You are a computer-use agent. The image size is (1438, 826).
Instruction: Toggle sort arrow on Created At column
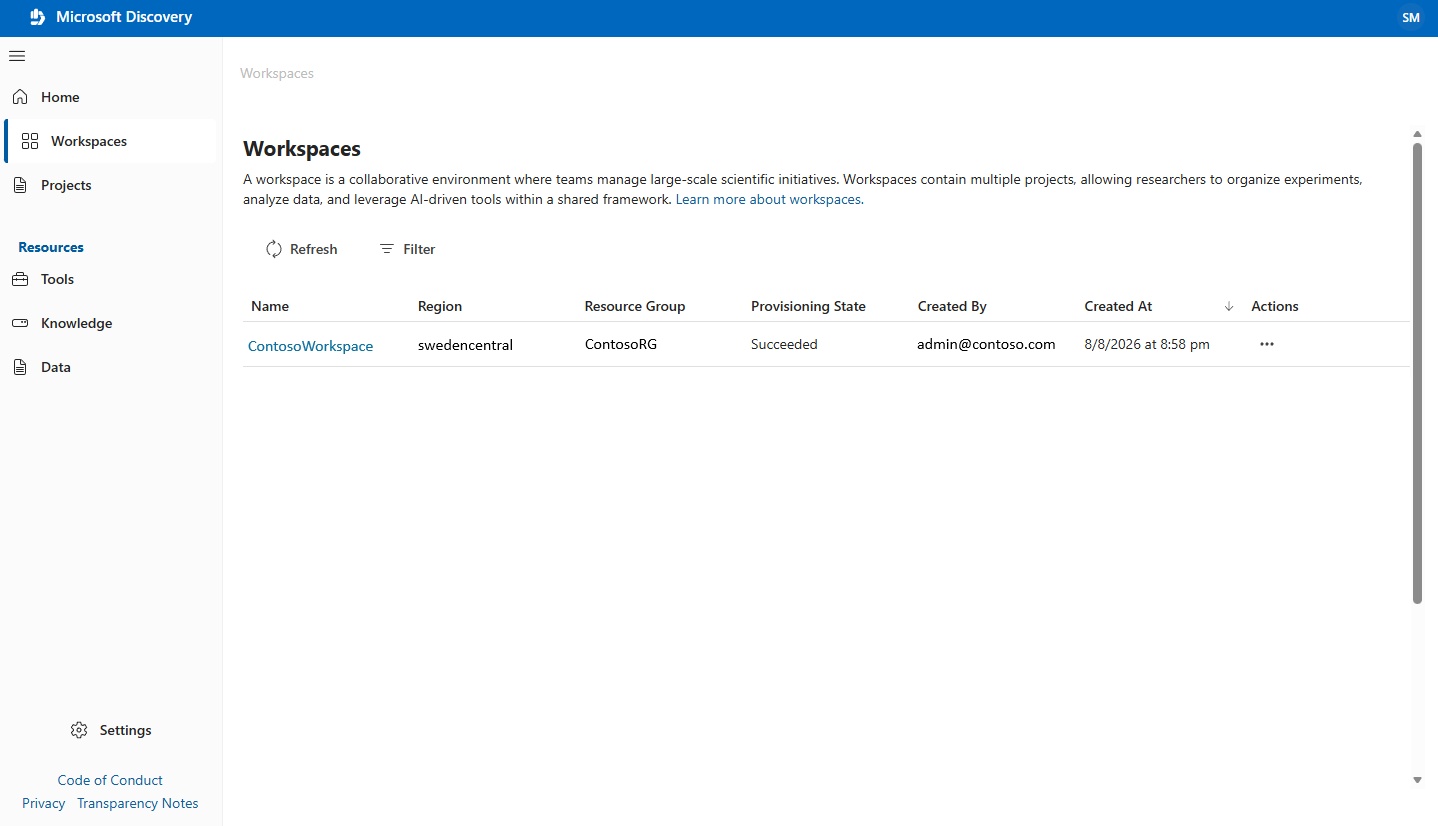pyautogui.click(x=1229, y=306)
